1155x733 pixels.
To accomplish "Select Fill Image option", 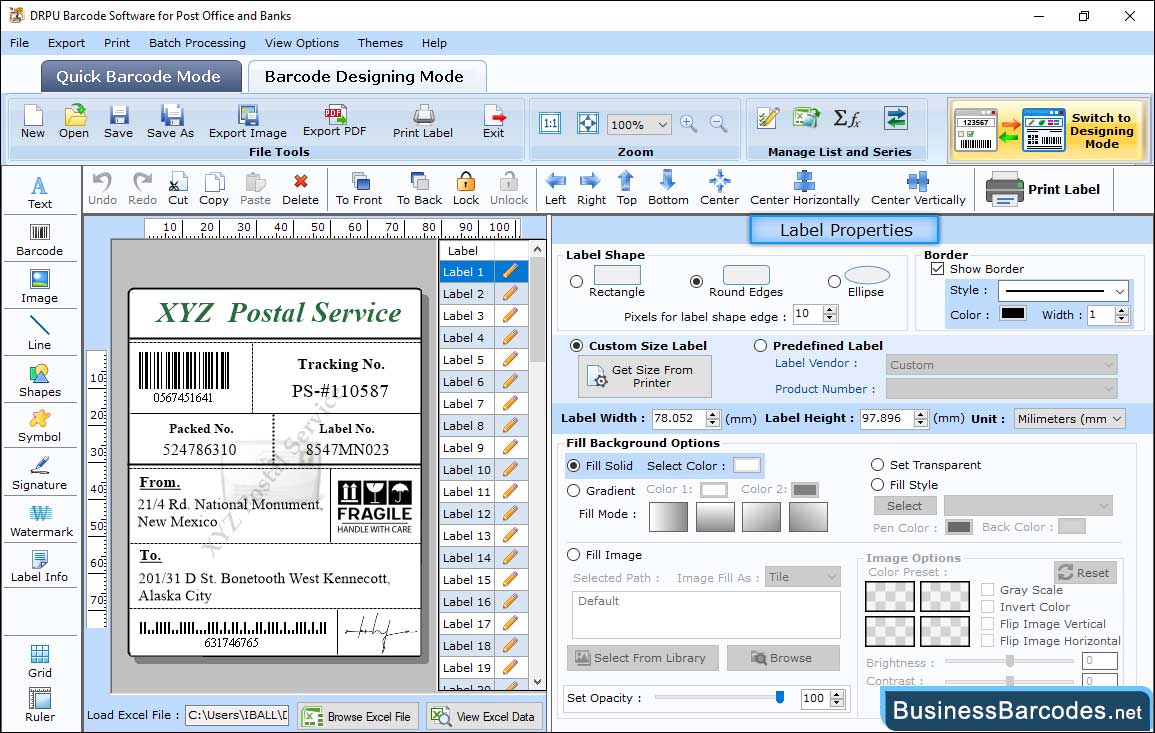I will click(x=573, y=555).
